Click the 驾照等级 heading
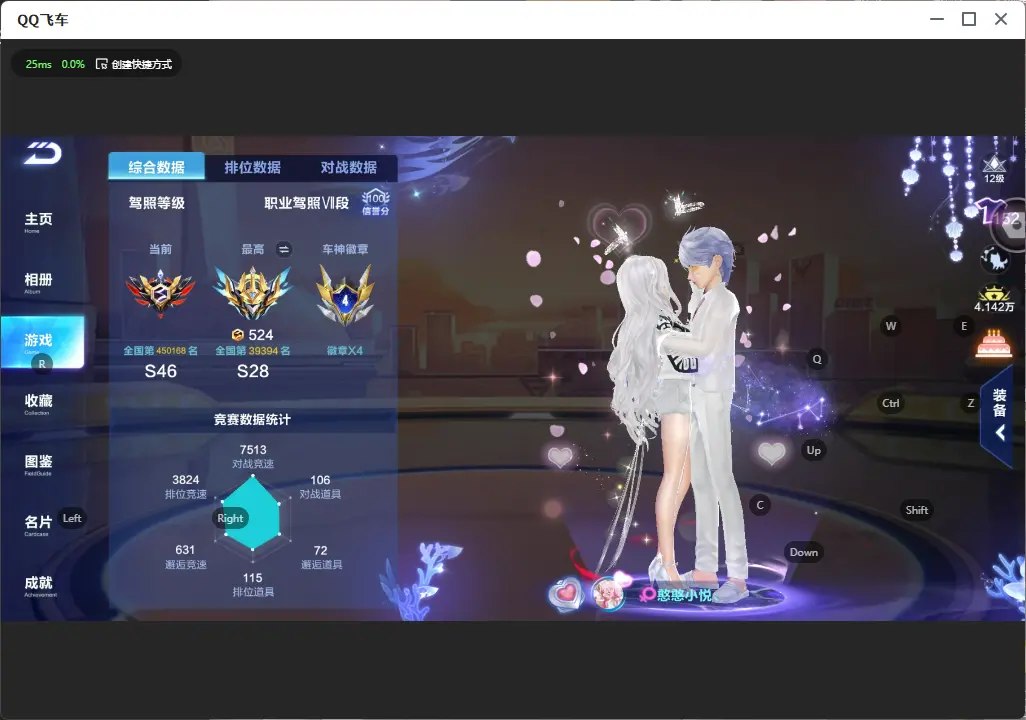 (x=156, y=203)
